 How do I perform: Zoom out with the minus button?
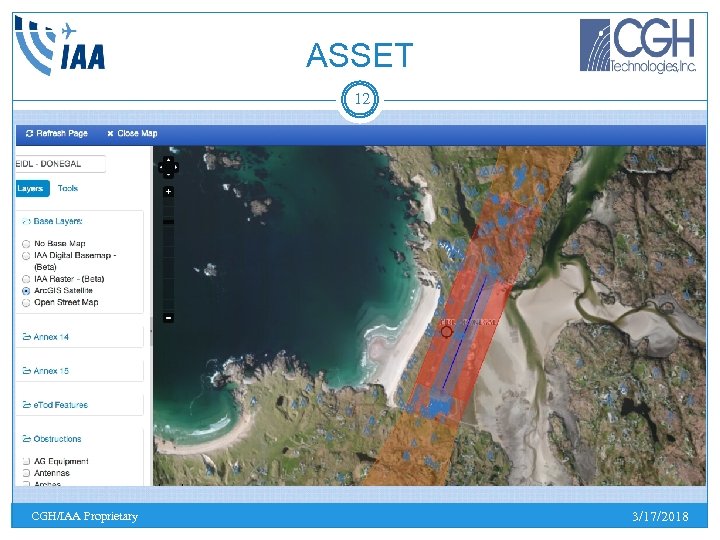pyautogui.click(x=169, y=318)
